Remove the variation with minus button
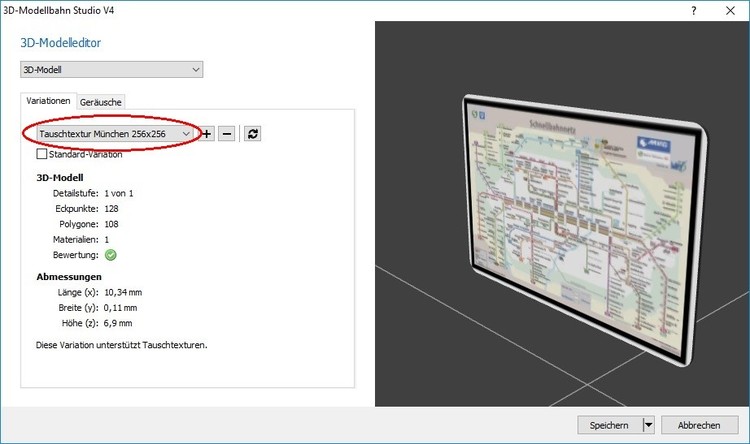750x444 pixels. point(227,134)
